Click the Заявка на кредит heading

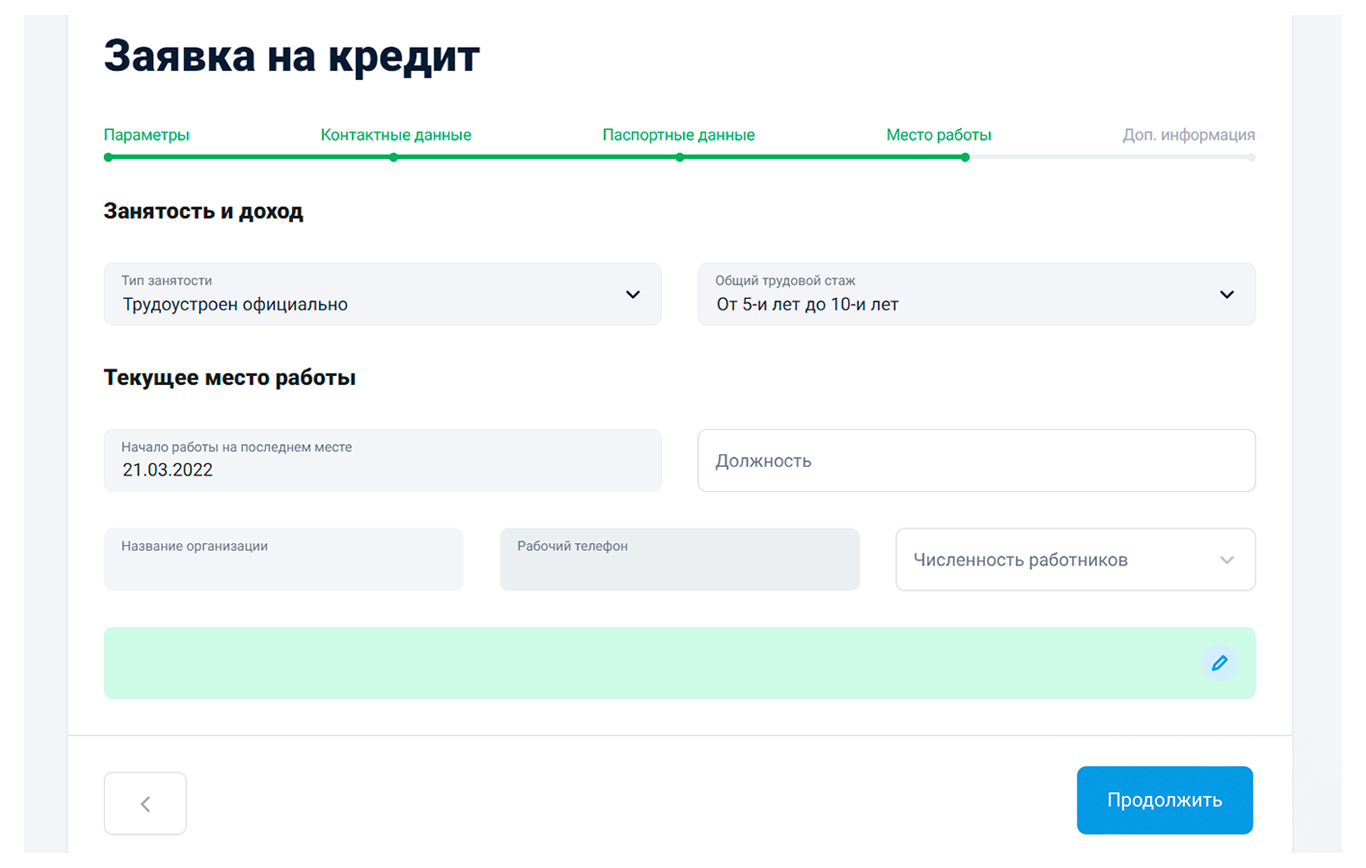tap(292, 56)
